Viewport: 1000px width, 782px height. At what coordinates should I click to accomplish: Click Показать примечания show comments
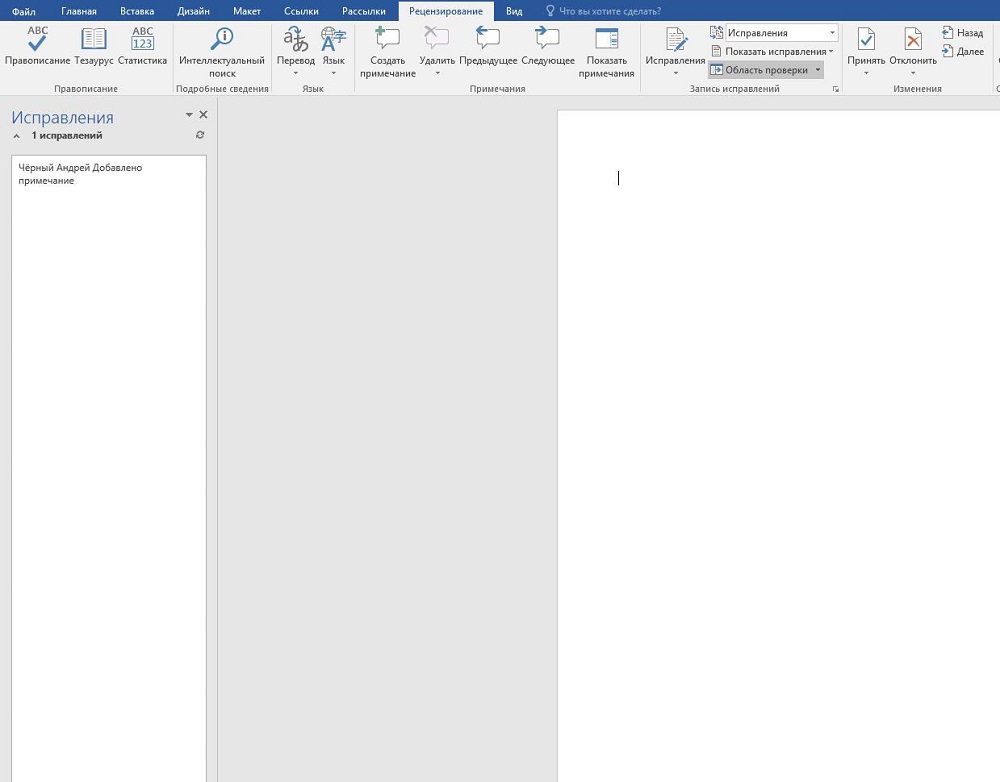tap(606, 52)
